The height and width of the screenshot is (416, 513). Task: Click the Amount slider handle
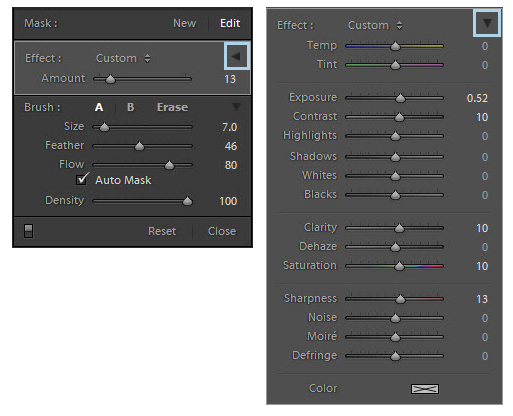110,79
